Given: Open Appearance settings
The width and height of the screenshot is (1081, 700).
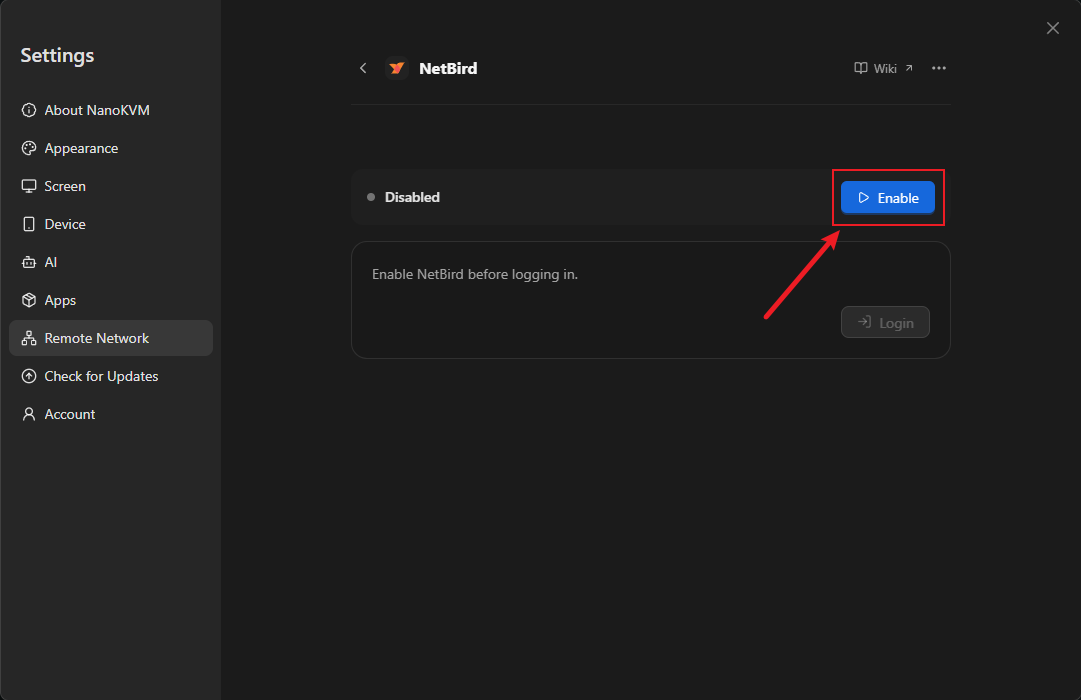Looking at the screenshot, I should (111, 148).
